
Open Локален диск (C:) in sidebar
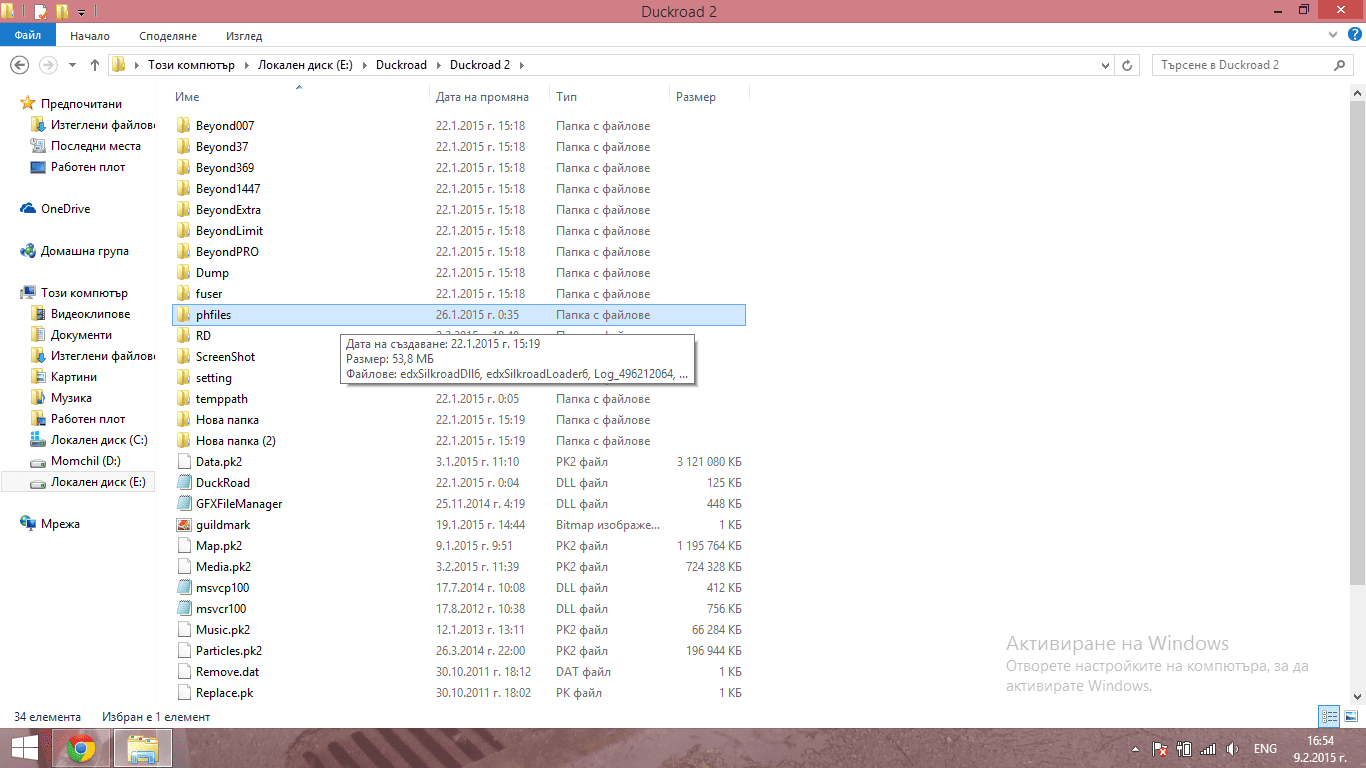(98, 440)
